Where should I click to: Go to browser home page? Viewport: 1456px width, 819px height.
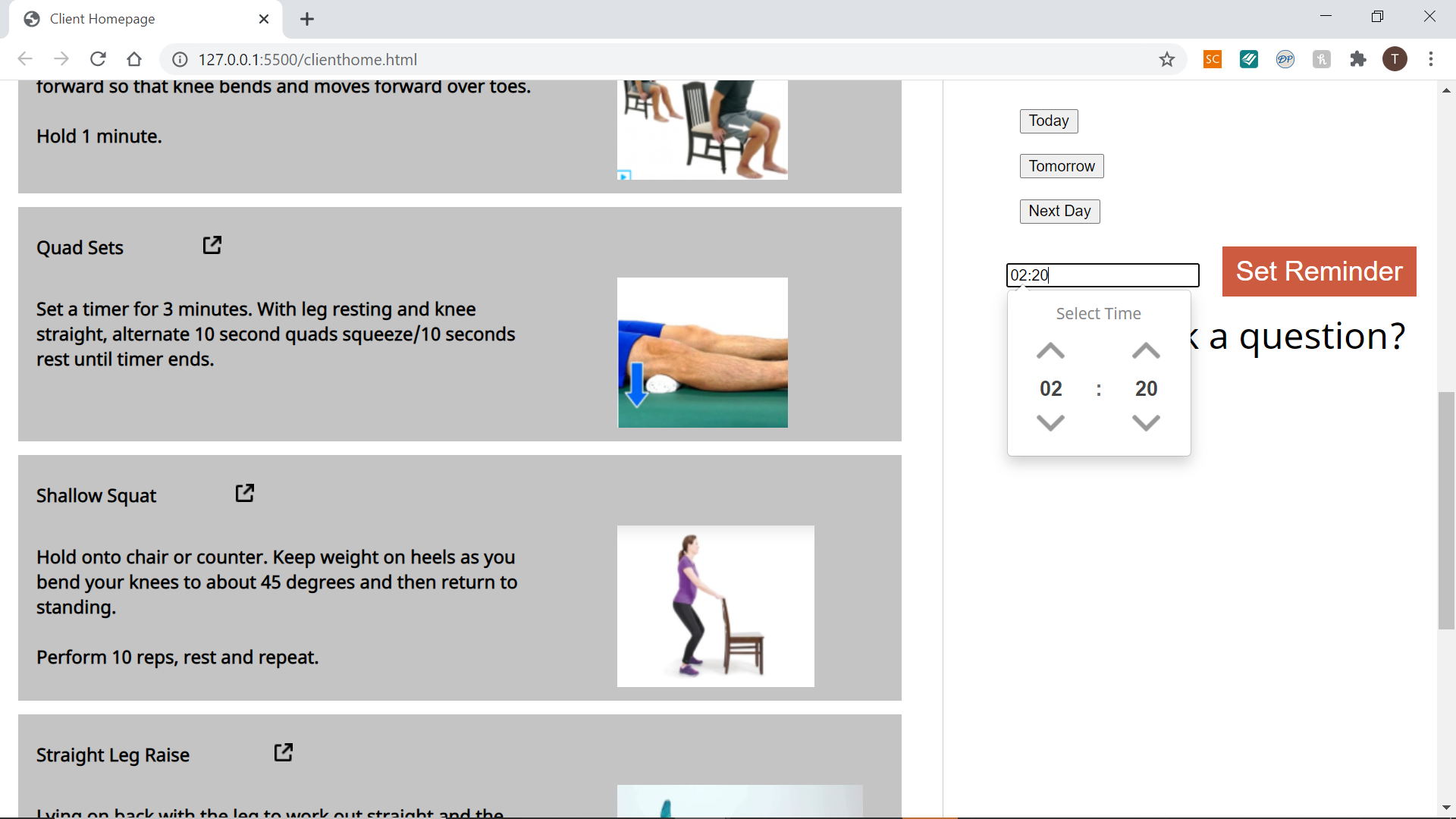(x=134, y=59)
